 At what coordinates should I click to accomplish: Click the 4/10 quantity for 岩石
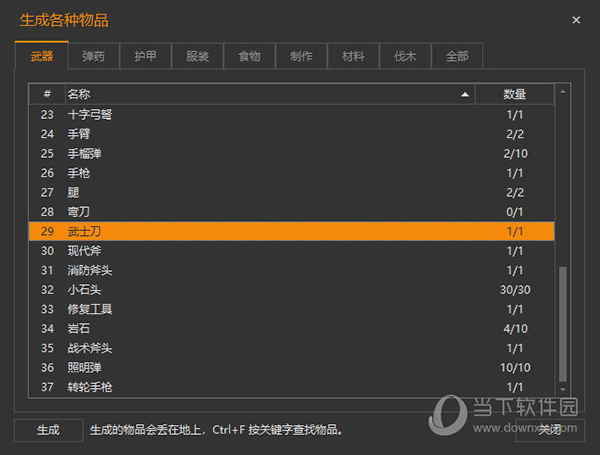(x=515, y=328)
